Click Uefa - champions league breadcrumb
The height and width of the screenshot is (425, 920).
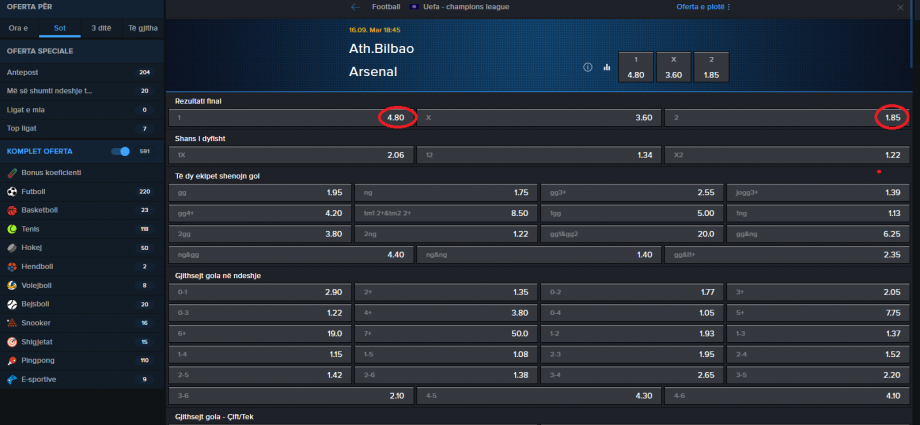tap(466, 7)
